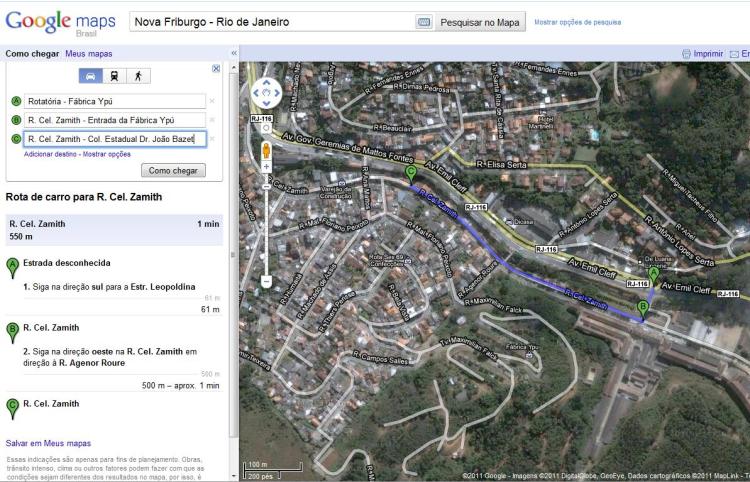Click the Street View pegman icon
The image size is (750, 482).
pos(266,151)
